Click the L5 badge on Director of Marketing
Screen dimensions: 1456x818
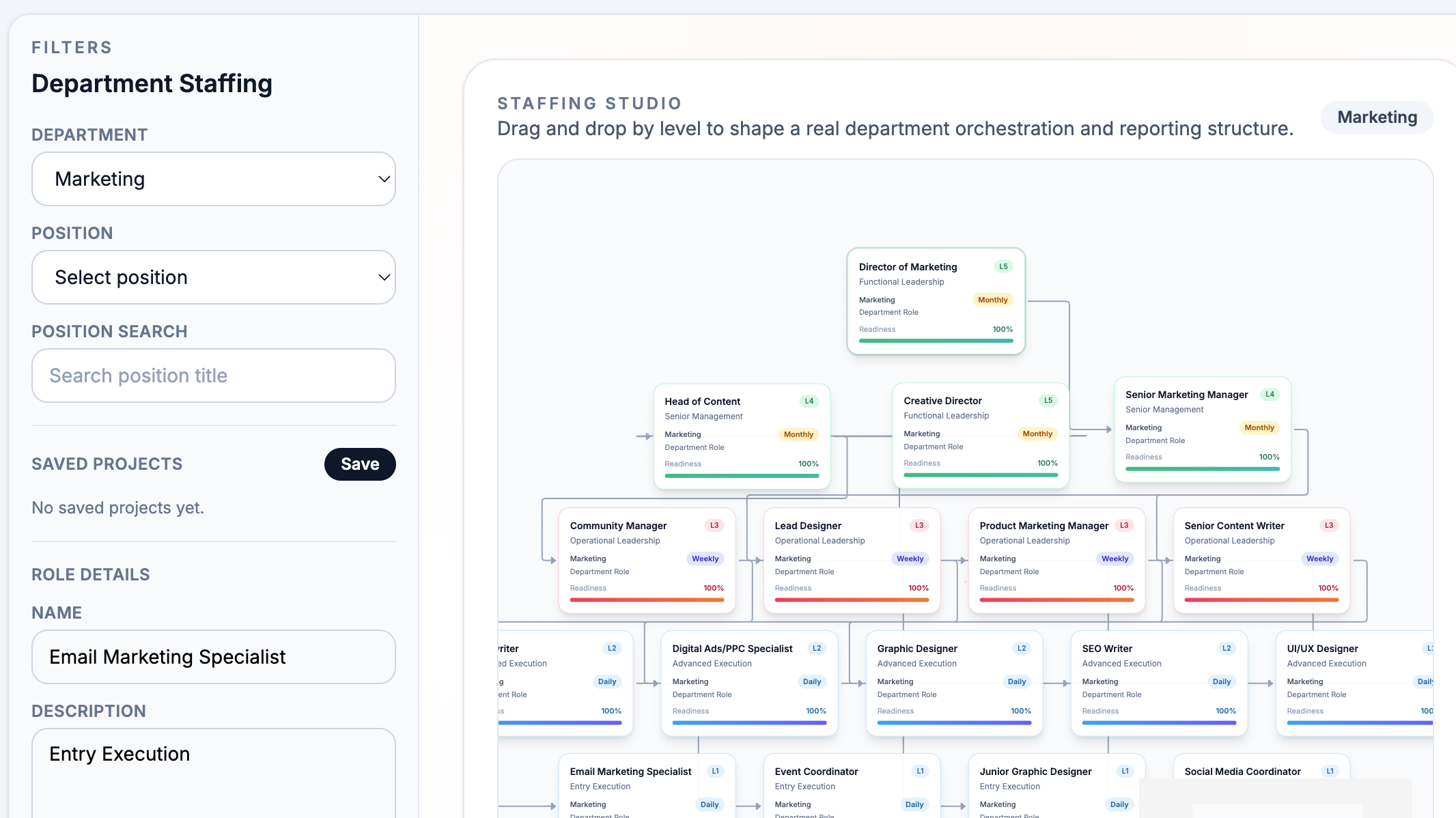click(1003, 266)
